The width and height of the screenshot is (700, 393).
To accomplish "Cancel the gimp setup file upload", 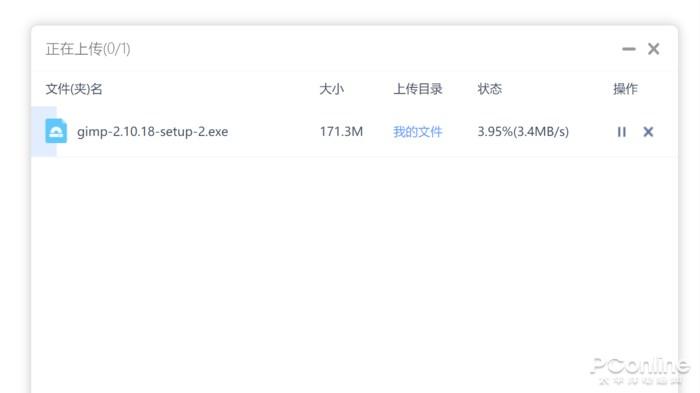I will click(x=648, y=132).
